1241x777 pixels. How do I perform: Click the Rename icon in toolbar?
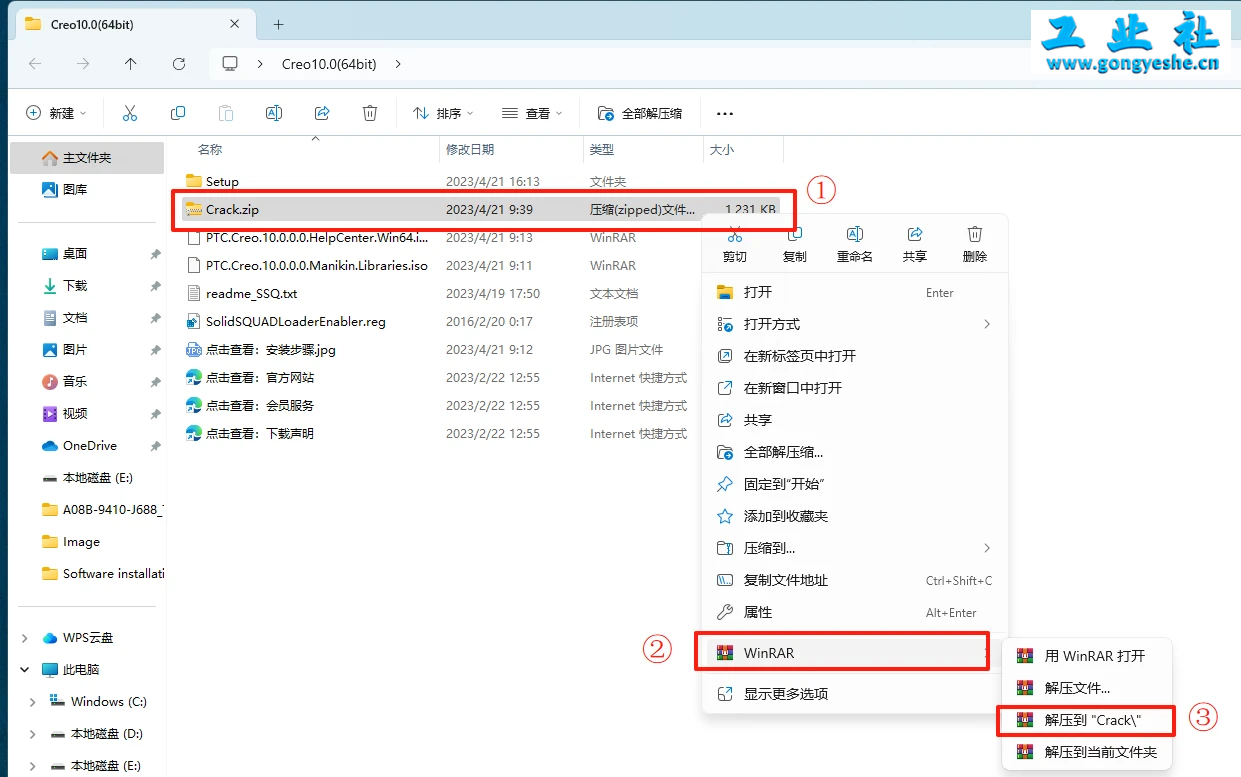(x=274, y=113)
